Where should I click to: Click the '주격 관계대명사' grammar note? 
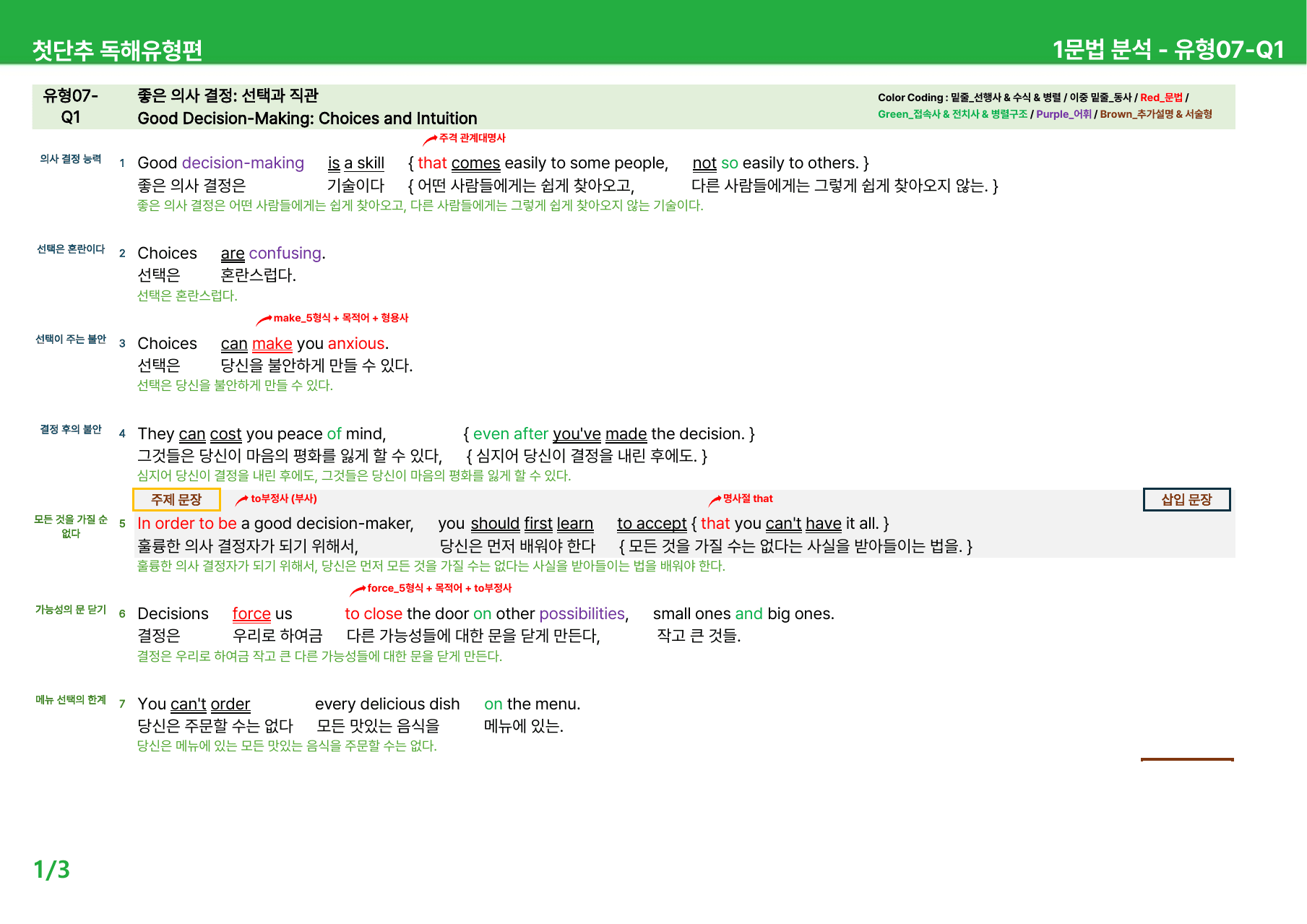click(472, 138)
